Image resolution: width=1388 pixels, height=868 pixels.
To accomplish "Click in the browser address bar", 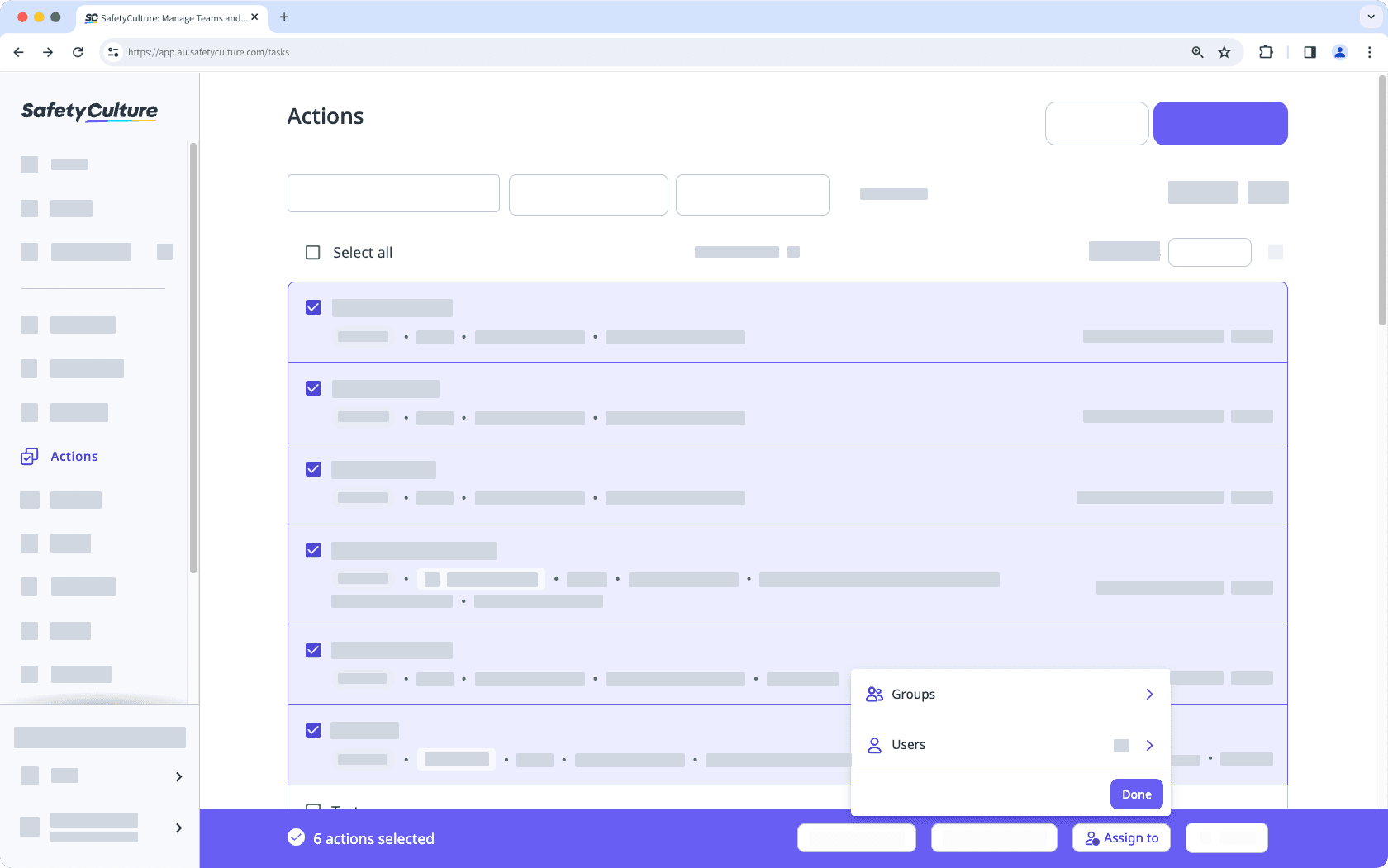I will coord(578,51).
